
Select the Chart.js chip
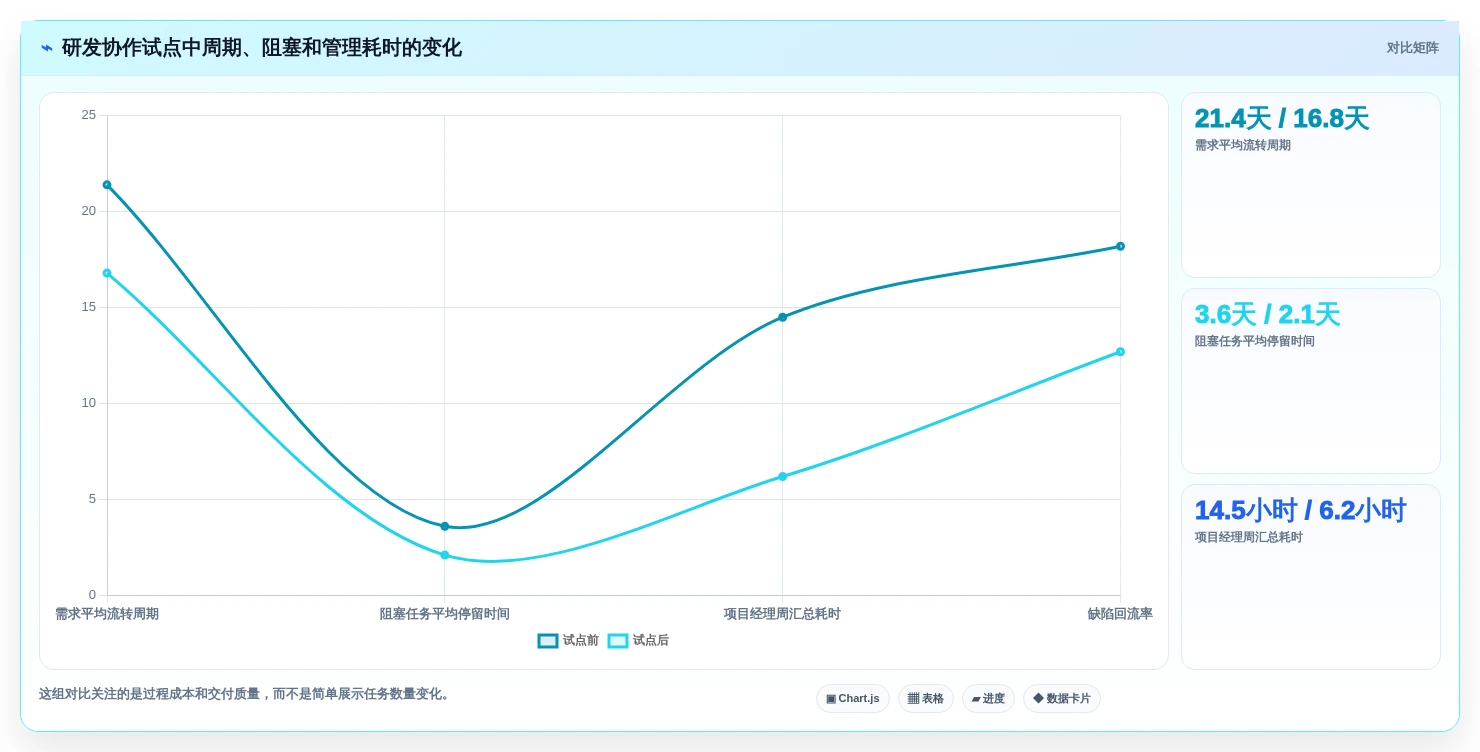(x=853, y=698)
